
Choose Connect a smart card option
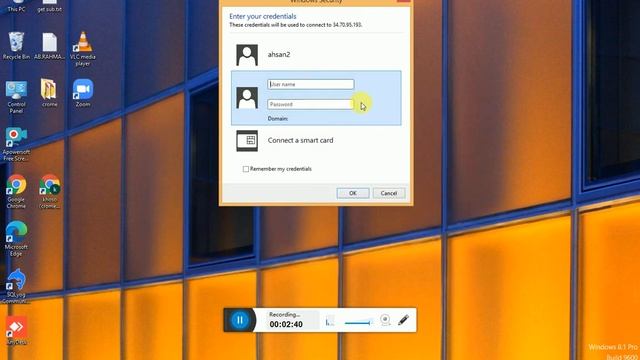point(316,140)
